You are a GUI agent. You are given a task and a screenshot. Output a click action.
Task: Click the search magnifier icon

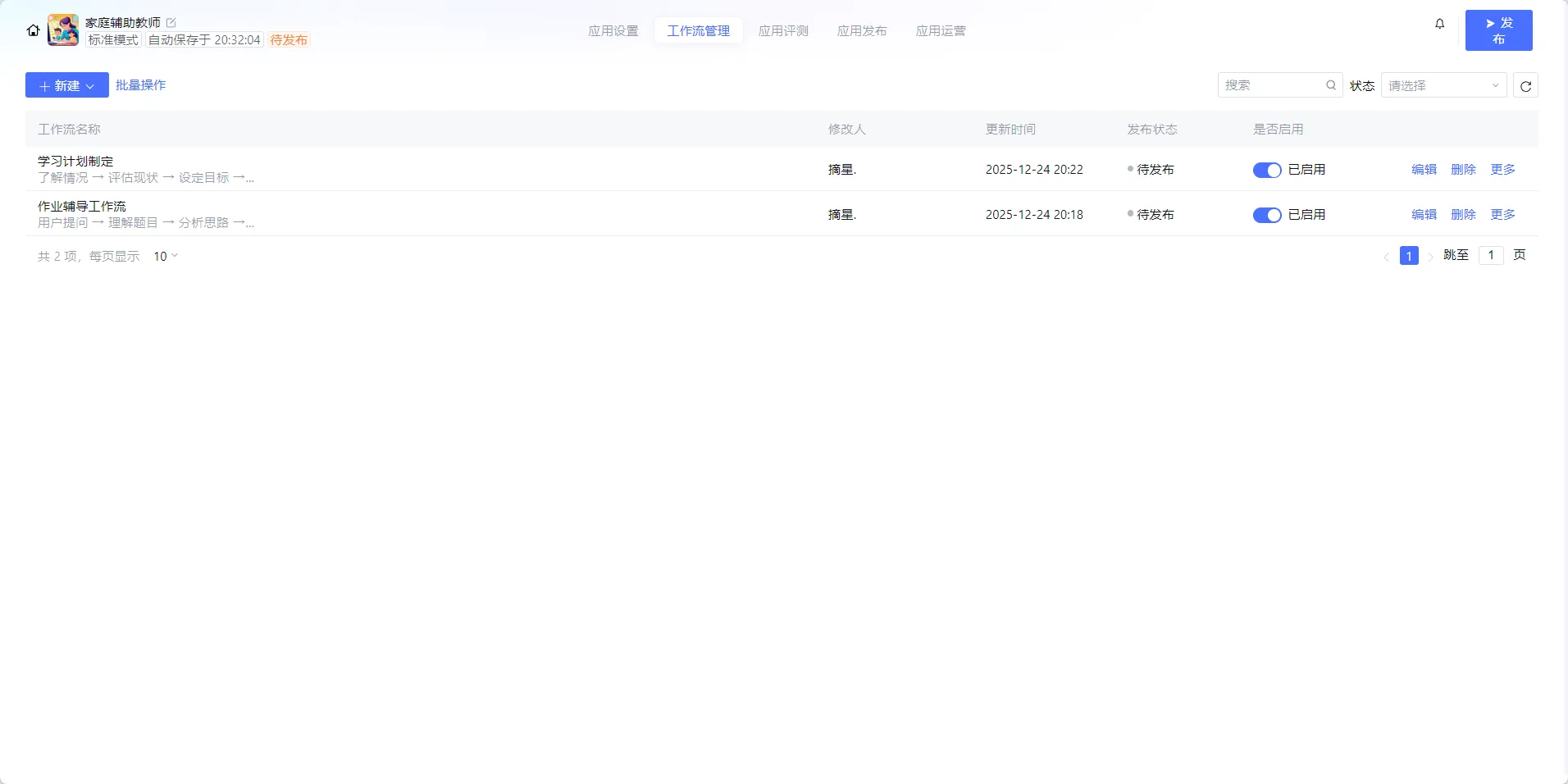(1331, 85)
